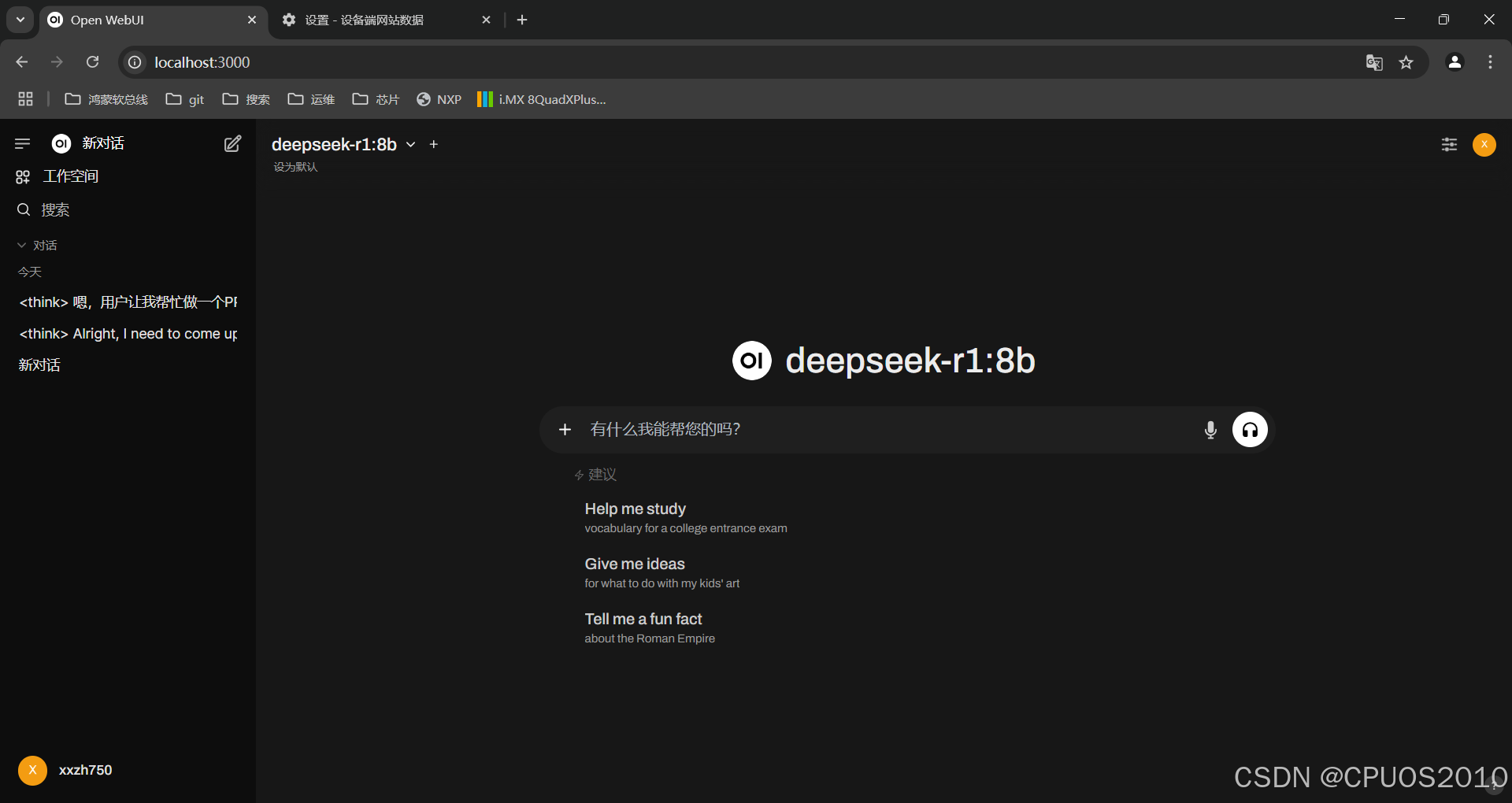Viewport: 1512px width, 803px height.
Task: Open the 芯片 bookmark folder
Action: (376, 99)
